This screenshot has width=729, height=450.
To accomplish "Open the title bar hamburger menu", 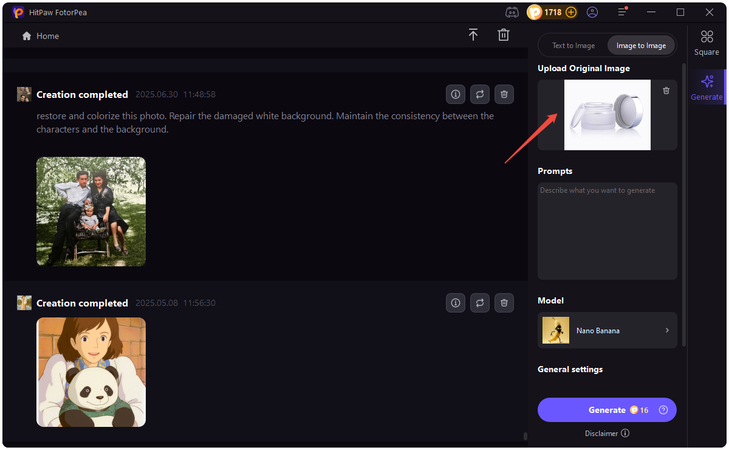I will pos(621,12).
